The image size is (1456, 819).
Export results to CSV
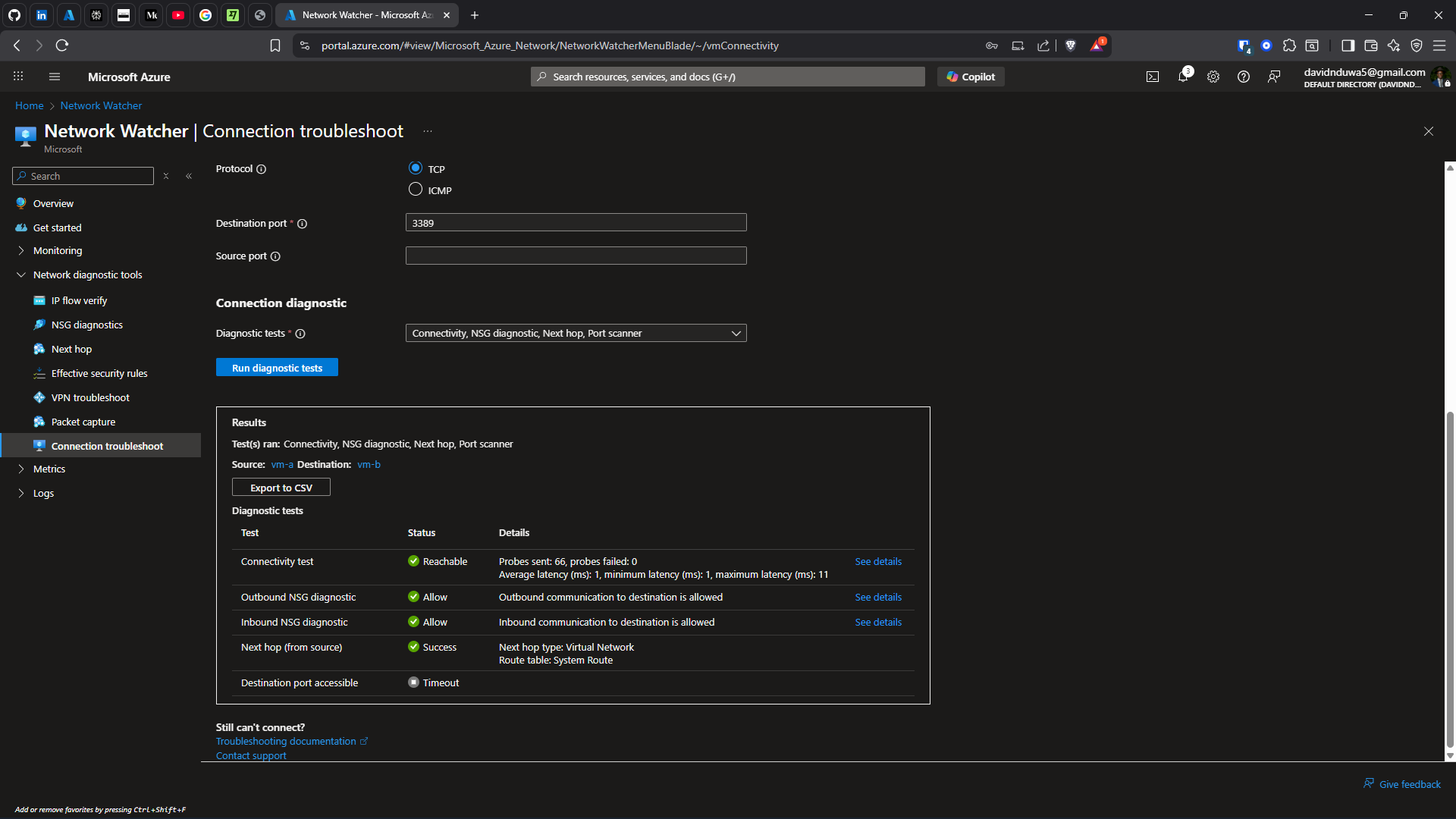[x=281, y=488]
